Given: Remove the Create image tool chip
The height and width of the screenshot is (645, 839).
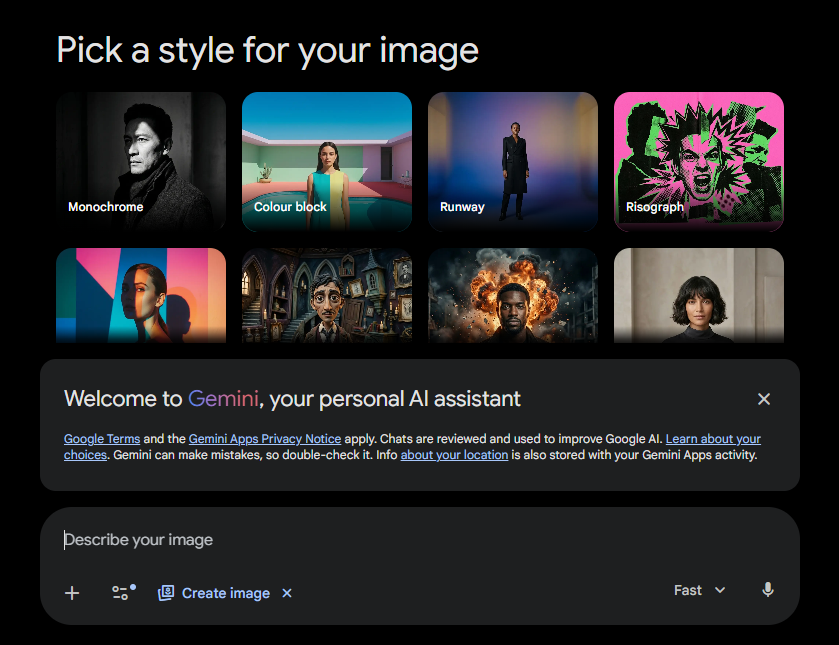Looking at the screenshot, I should click(x=287, y=593).
